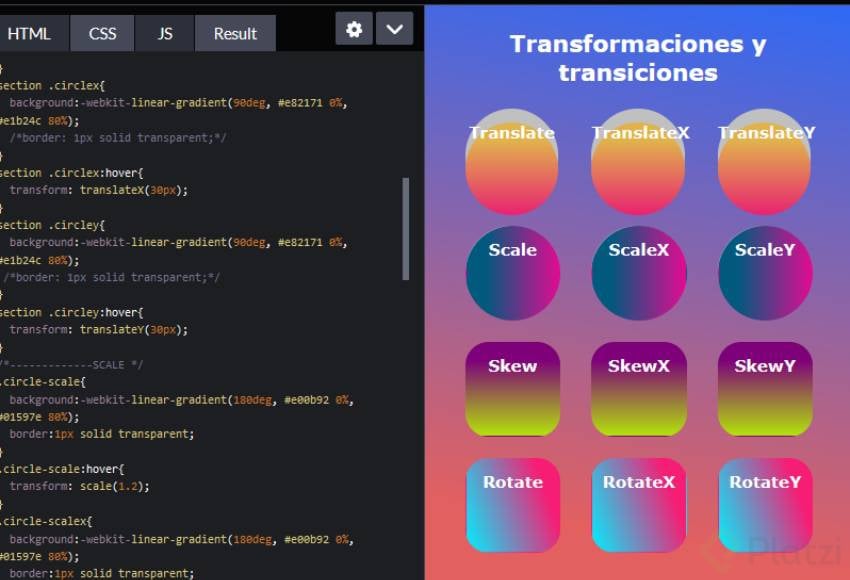Click the Translate circle
Image resolution: width=850 pixels, height=580 pixels.
click(512, 163)
